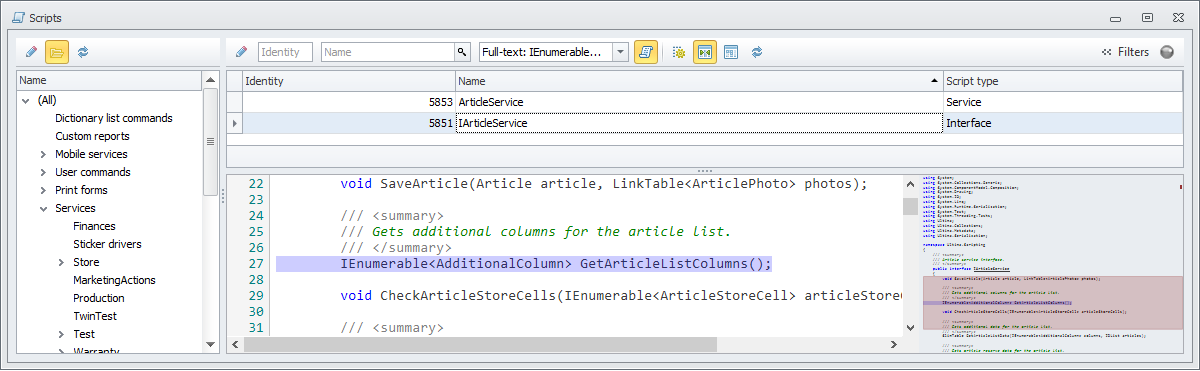
Task: Click highlighted line GetArticleListColumns in editor
Action: pyautogui.click(x=556, y=264)
